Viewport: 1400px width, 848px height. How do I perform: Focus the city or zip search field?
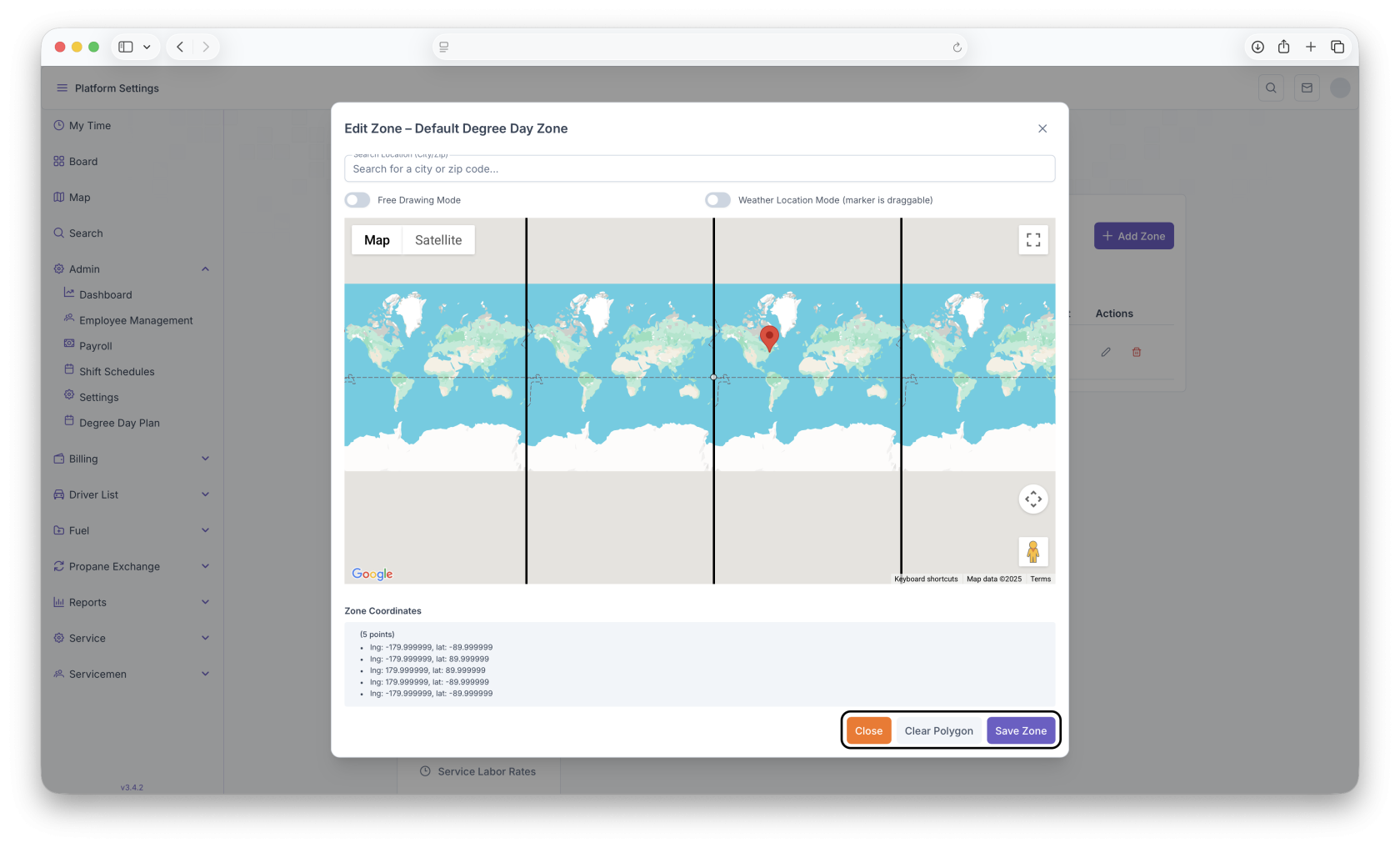coord(698,169)
